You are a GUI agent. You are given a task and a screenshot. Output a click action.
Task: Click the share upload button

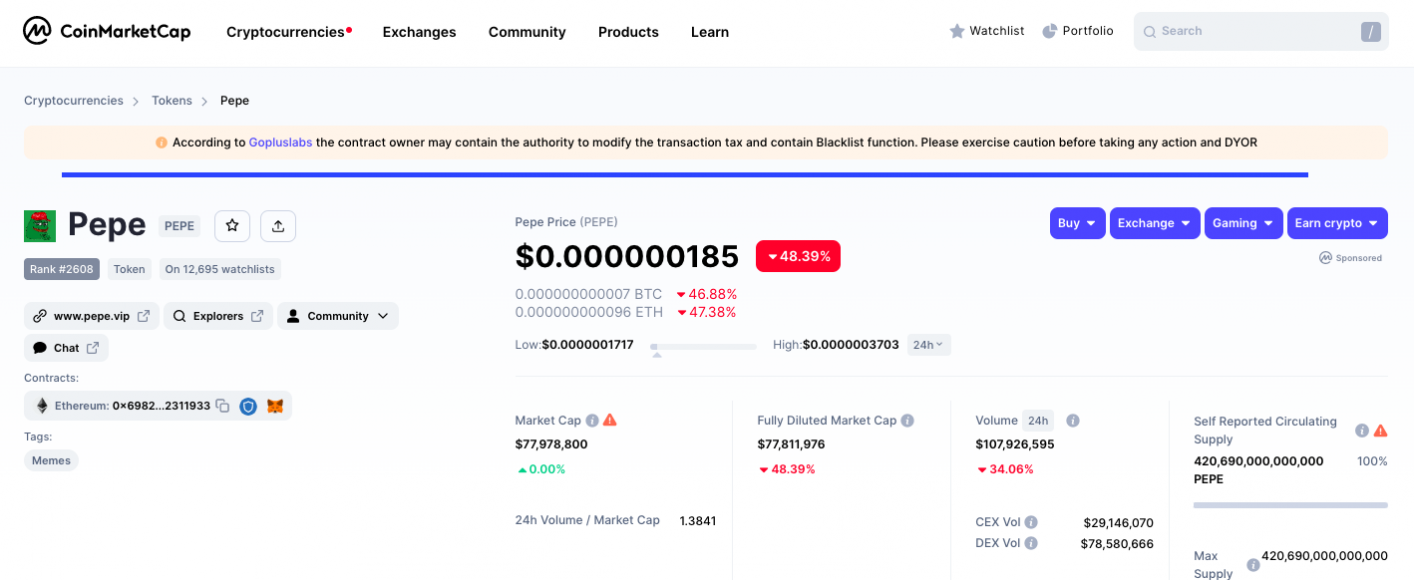tap(278, 226)
